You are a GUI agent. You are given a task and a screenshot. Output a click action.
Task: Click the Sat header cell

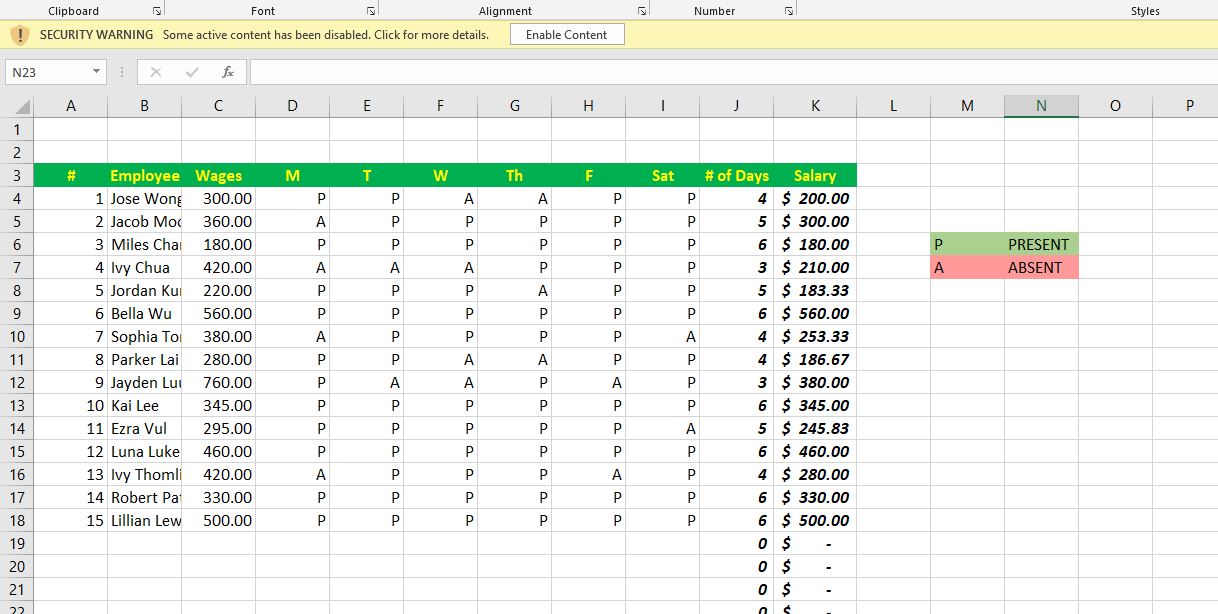click(663, 176)
